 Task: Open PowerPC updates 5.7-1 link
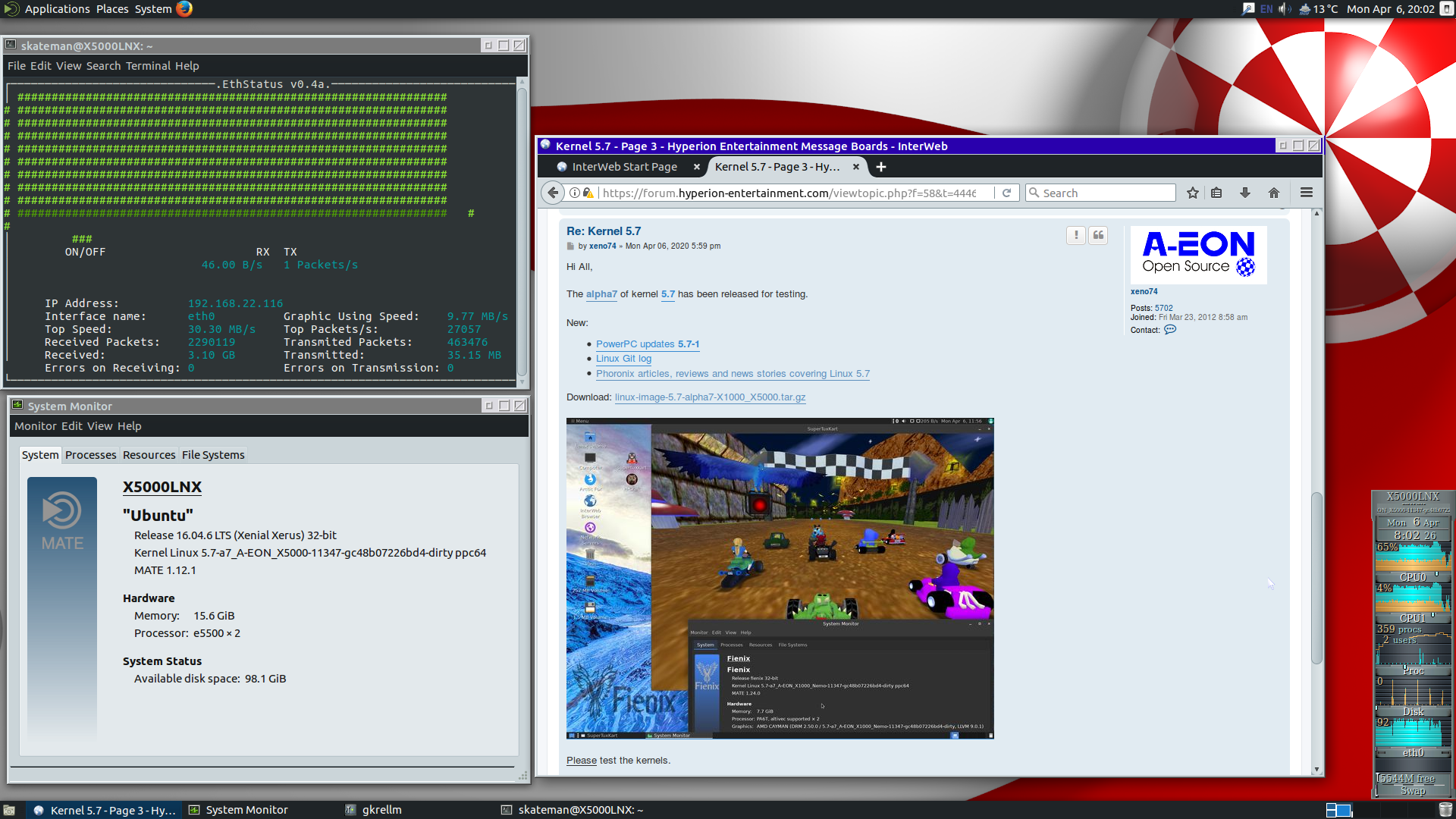tap(648, 344)
